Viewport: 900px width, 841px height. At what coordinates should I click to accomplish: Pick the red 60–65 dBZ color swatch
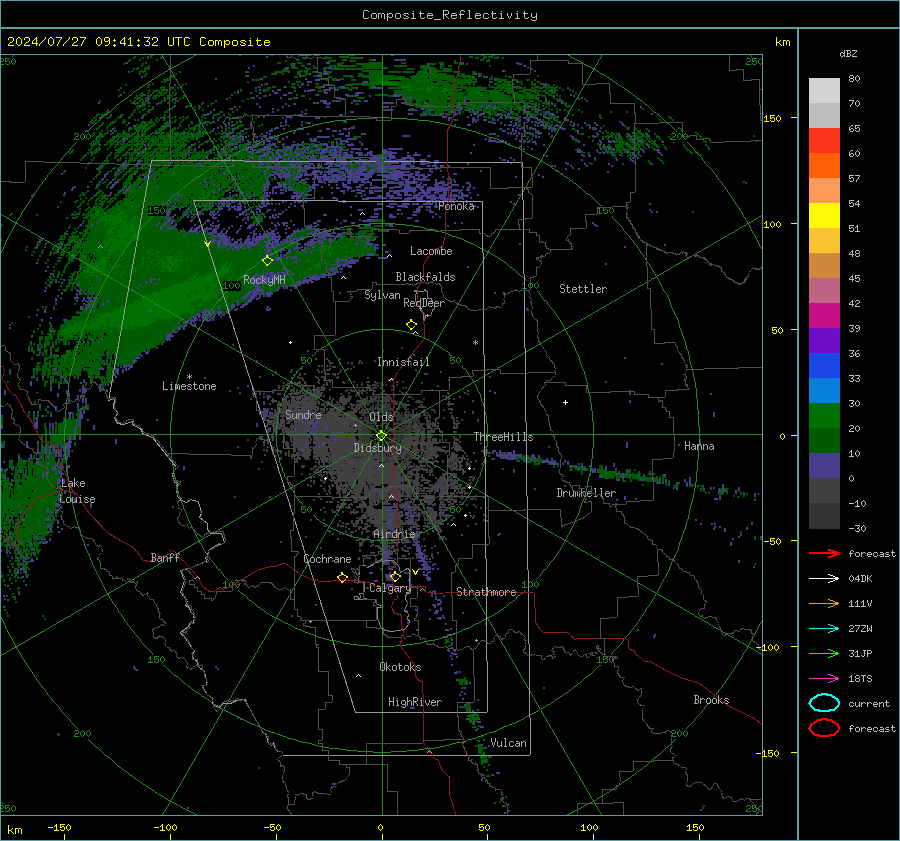click(824, 141)
